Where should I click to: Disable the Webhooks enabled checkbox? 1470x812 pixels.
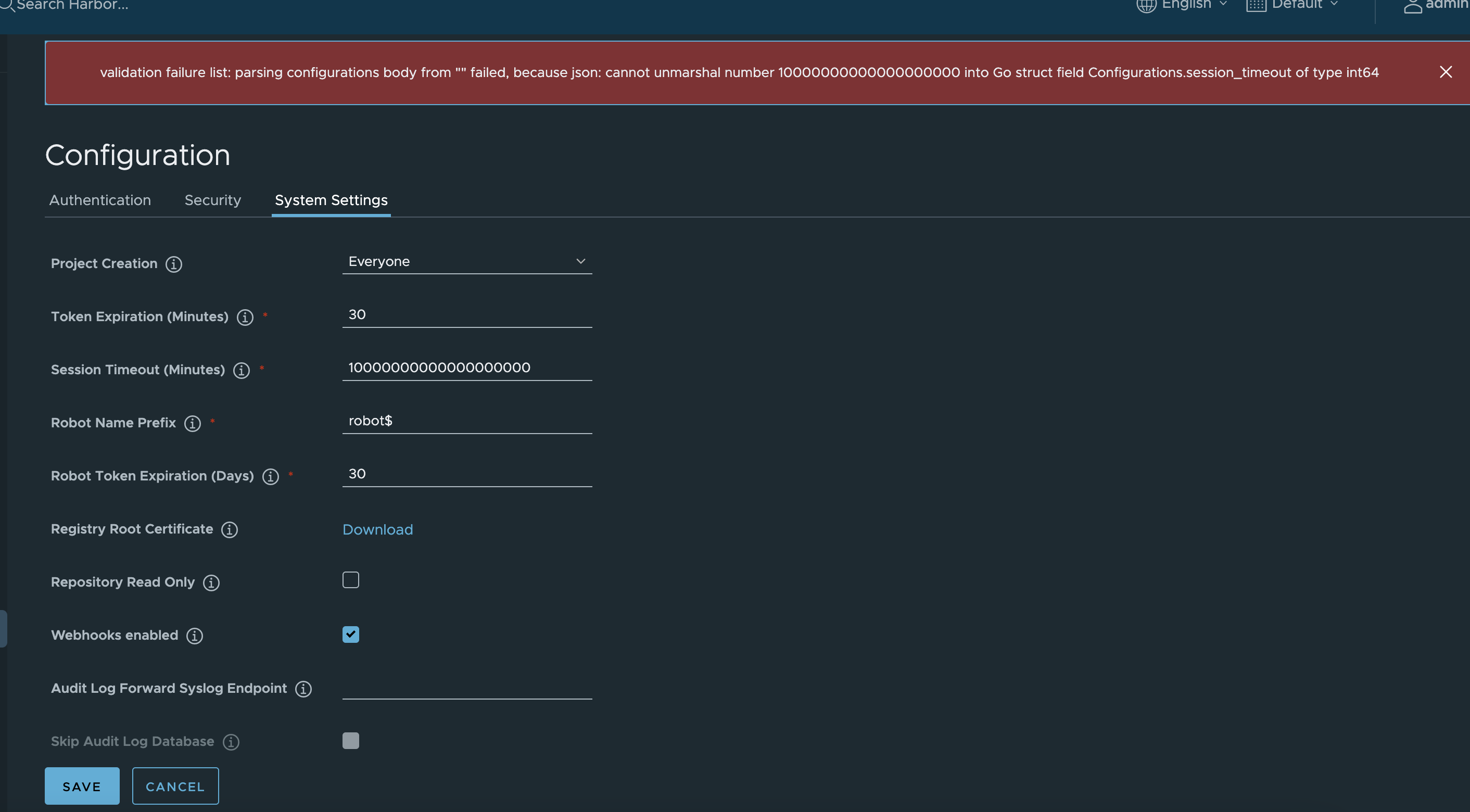350,634
